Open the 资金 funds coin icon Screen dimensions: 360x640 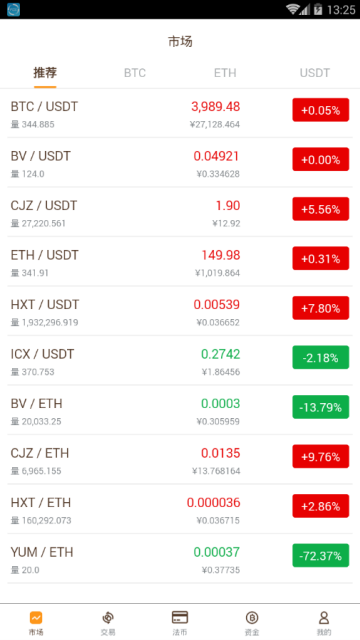(x=252, y=618)
